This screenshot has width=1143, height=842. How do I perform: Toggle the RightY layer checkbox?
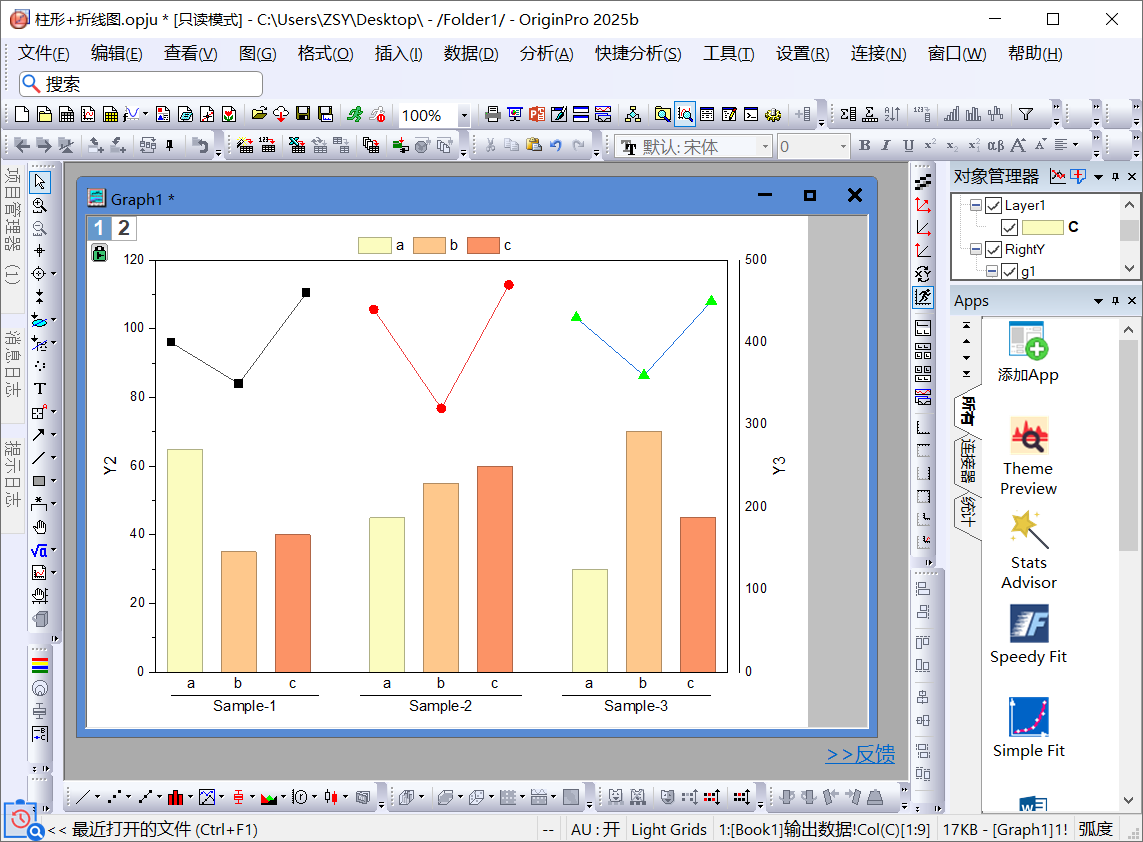[x=993, y=249]
